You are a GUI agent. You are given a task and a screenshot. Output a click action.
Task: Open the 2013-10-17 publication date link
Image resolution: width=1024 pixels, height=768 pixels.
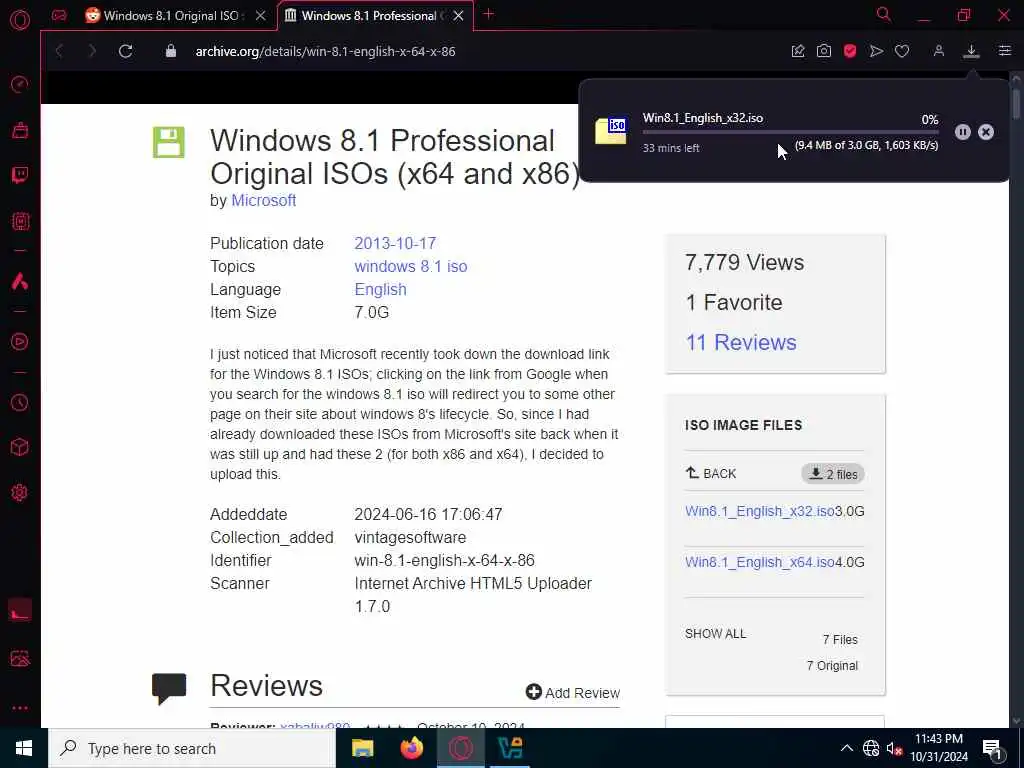coord(395,244)
